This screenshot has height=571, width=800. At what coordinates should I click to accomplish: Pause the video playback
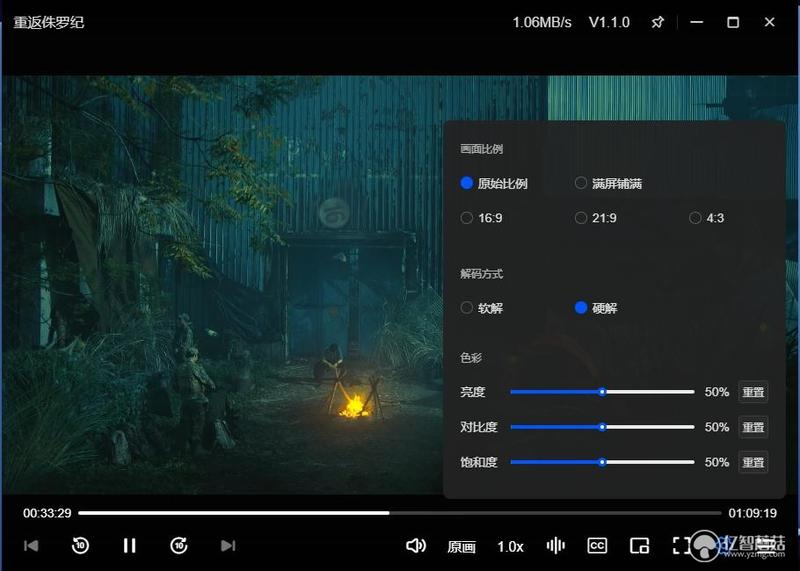130,545
